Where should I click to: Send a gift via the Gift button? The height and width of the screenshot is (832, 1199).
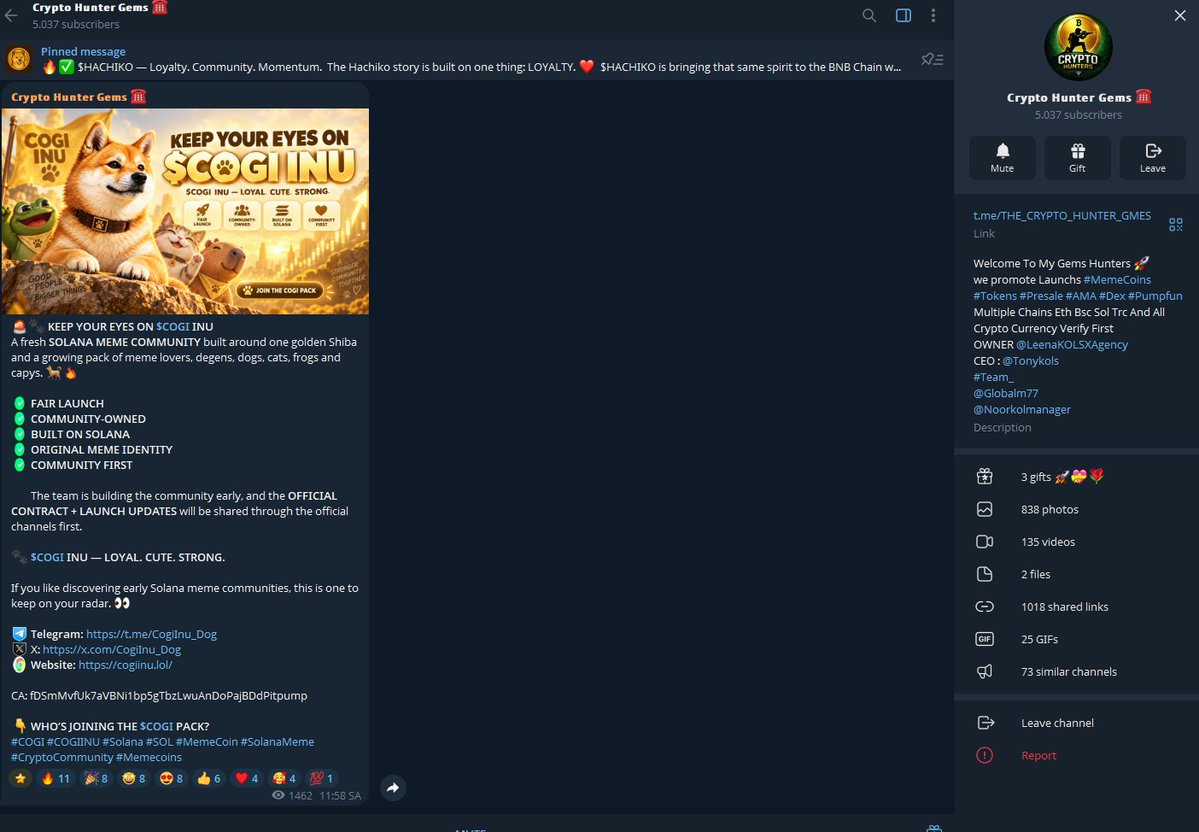point(1077,158)
